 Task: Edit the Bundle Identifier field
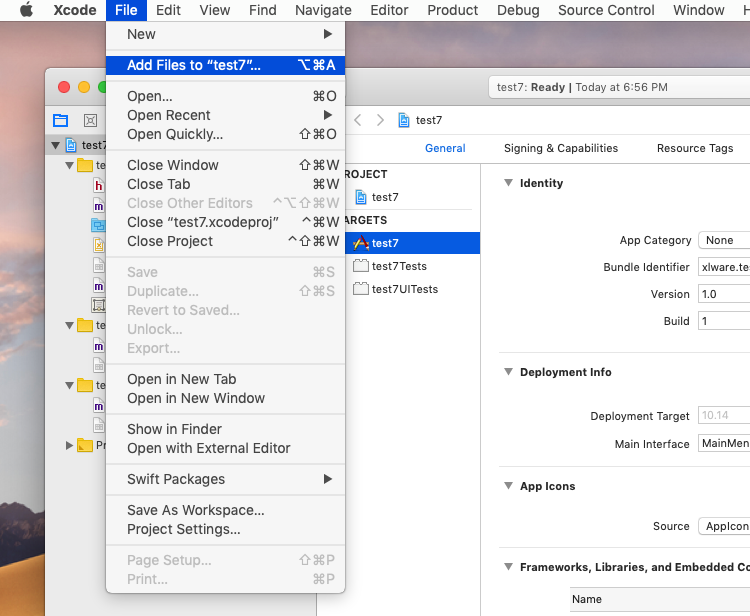[724, 267]
